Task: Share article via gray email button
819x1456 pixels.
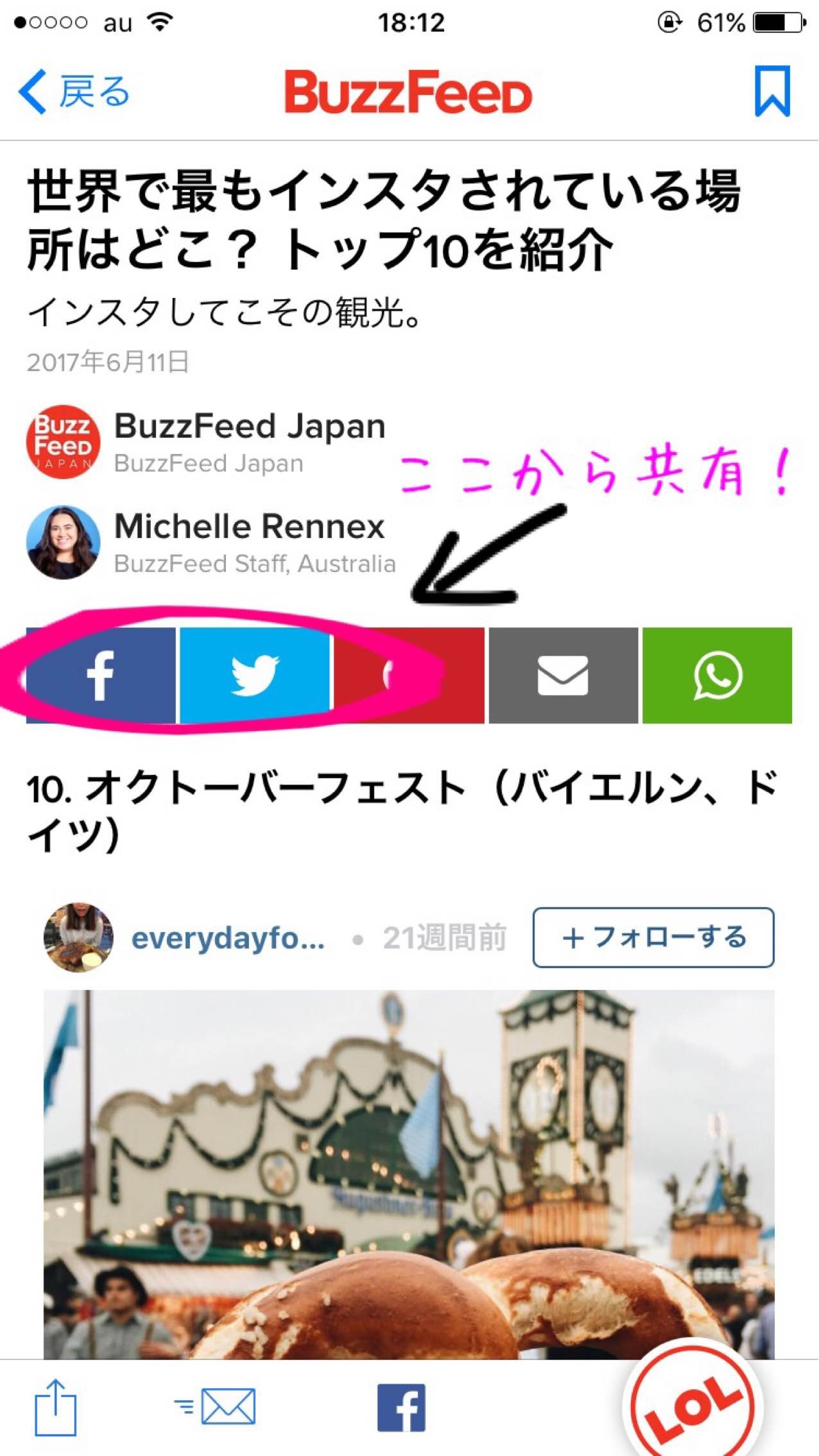Action: (563, 675)
